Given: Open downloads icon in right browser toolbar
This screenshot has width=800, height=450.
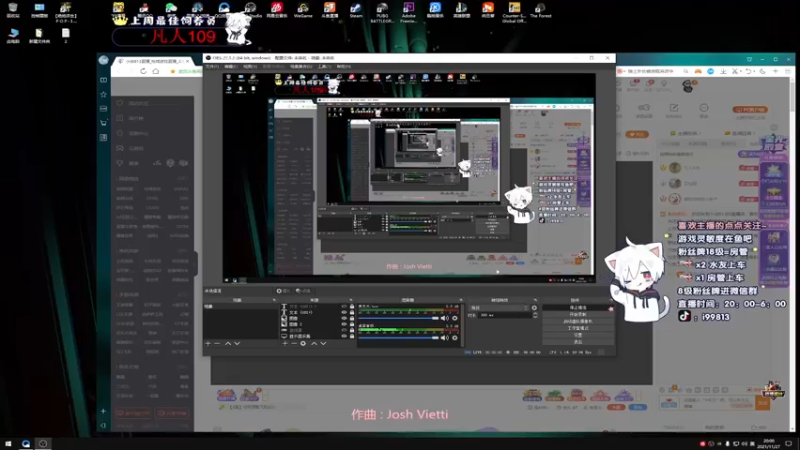Looking at the screenshot, I should (723, 71).
